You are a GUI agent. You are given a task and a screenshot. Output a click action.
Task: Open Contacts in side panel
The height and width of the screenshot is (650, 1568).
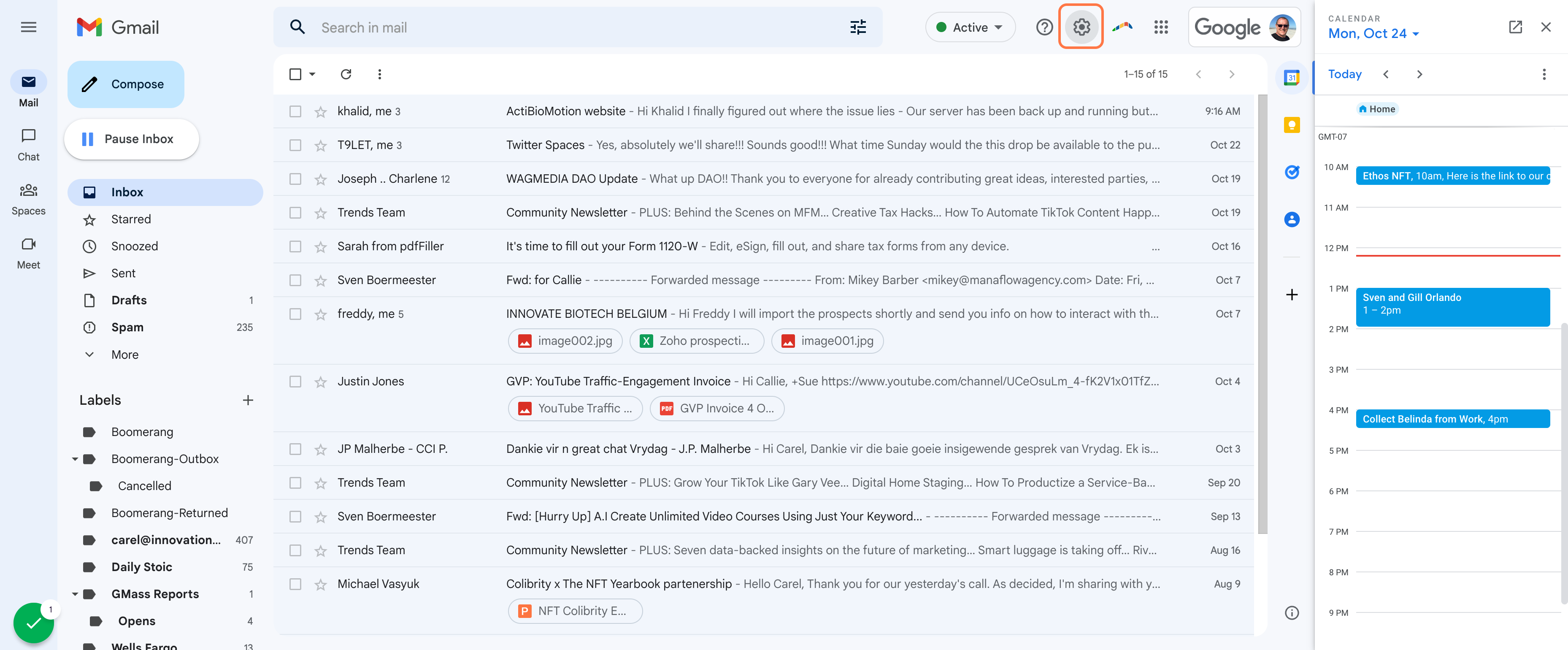tap(1292, 220)
